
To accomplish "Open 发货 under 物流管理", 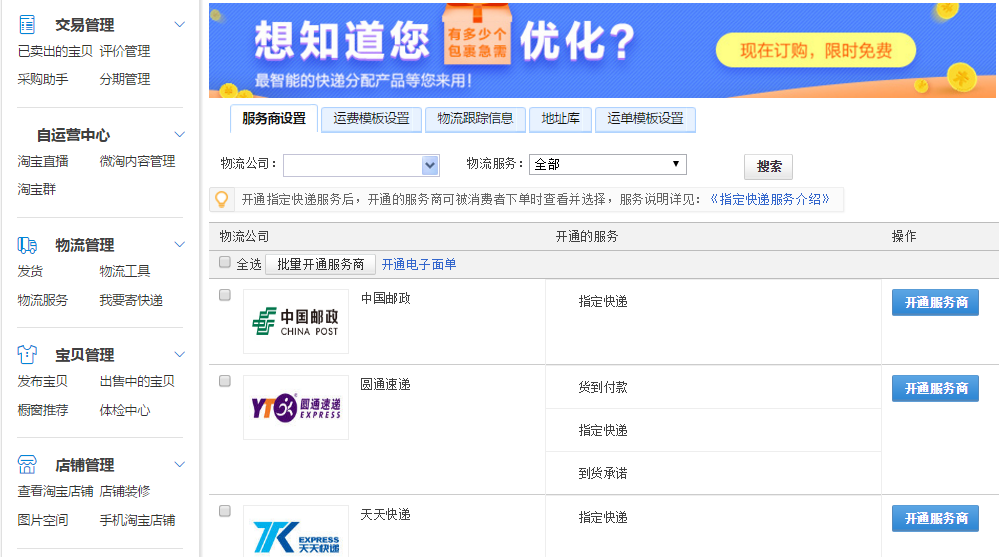I will click(30, 271).
